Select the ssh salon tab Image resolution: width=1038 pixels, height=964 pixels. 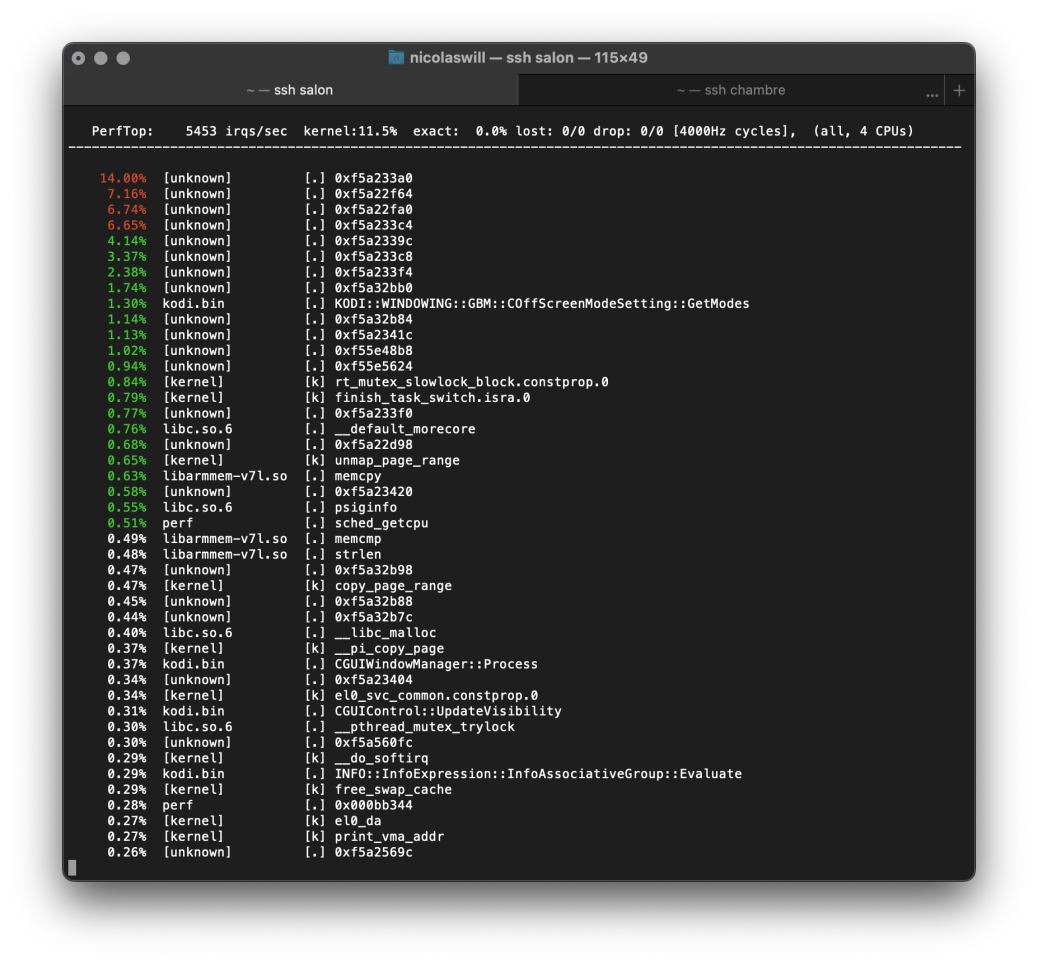290,90
